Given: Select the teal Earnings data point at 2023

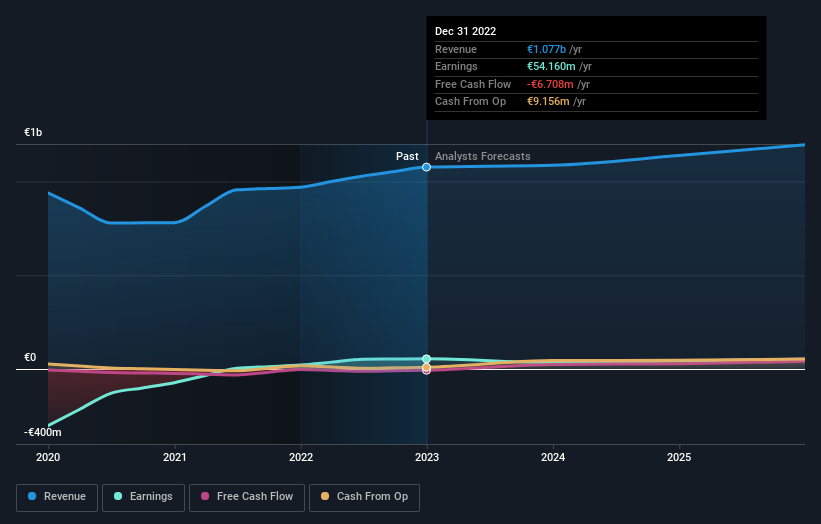Looking at the screenshot, I should (427, 359).
